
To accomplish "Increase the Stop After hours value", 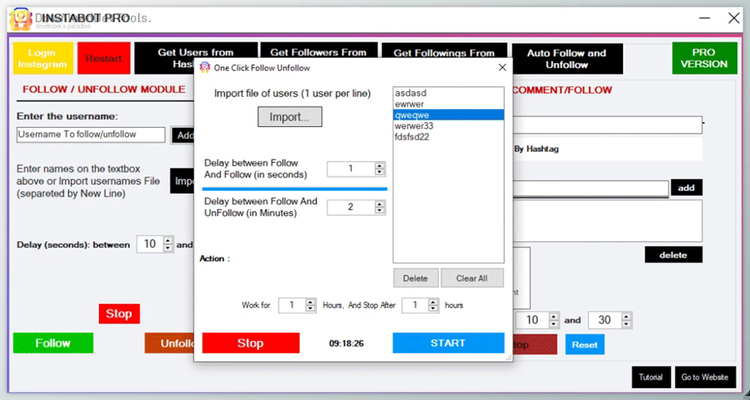I will point(433,302).
